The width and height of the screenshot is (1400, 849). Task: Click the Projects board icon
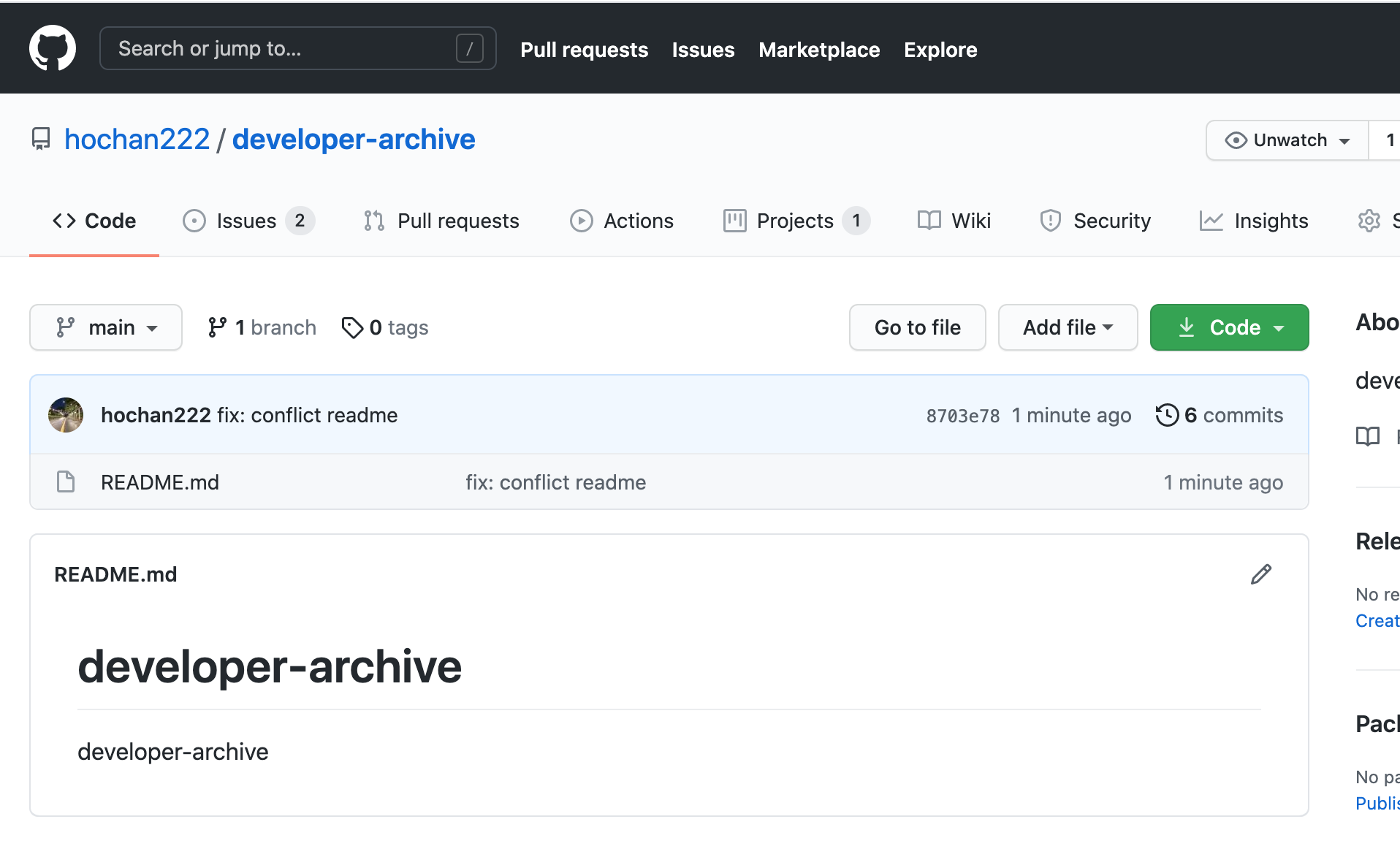[734, 221]
